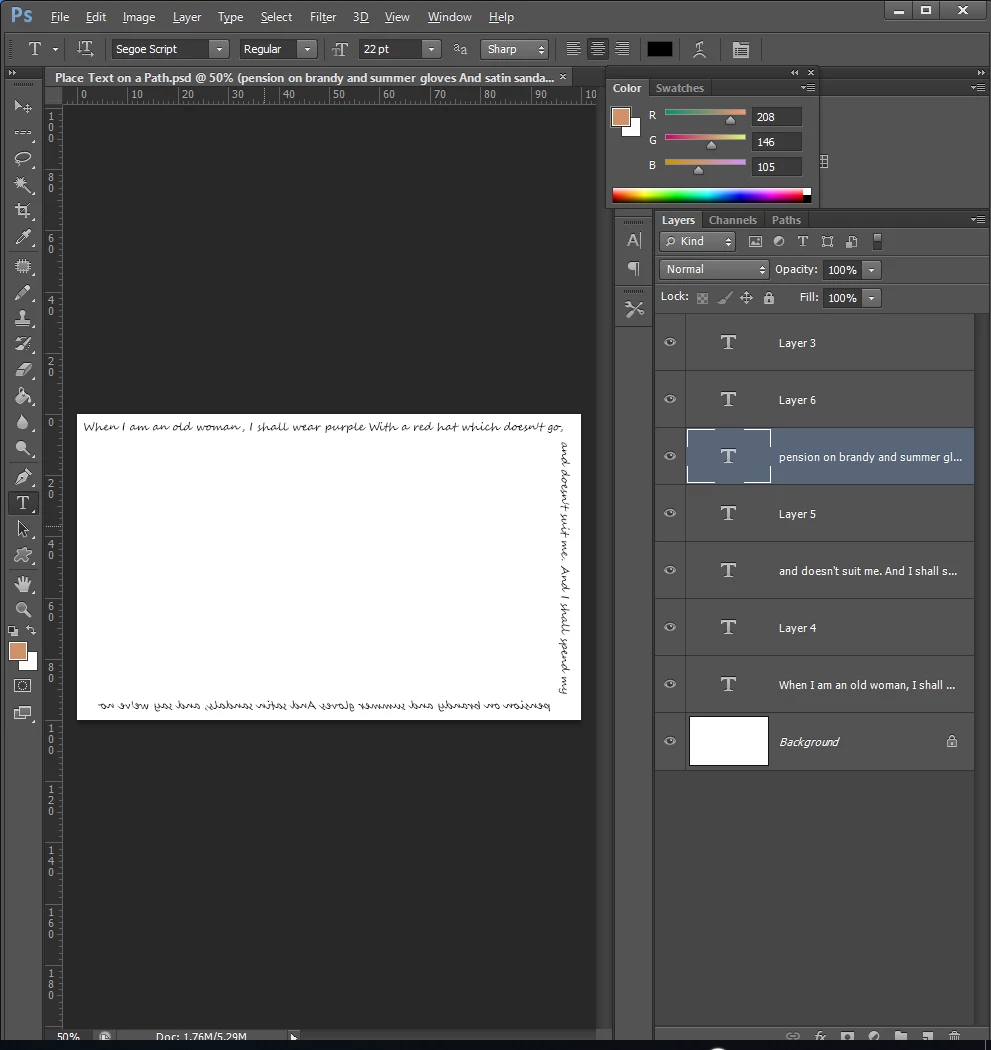The height and width of the screenshot is (1050, 991).
Task: Switch to the Paths tab
Action: [x=786, y=220]
